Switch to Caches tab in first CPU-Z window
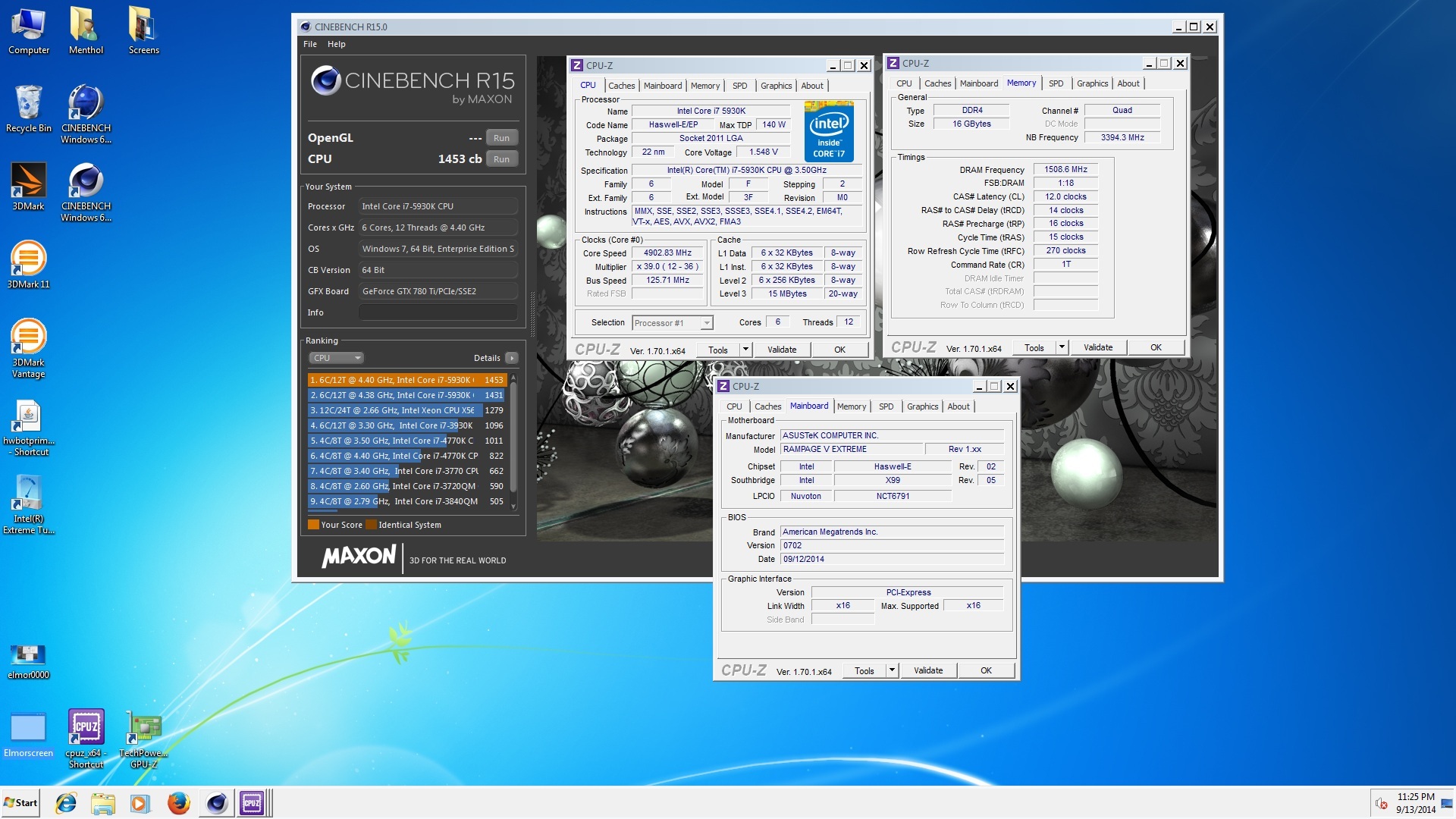The width and height of the screenshot is (1456, 819). click(621, 86)
